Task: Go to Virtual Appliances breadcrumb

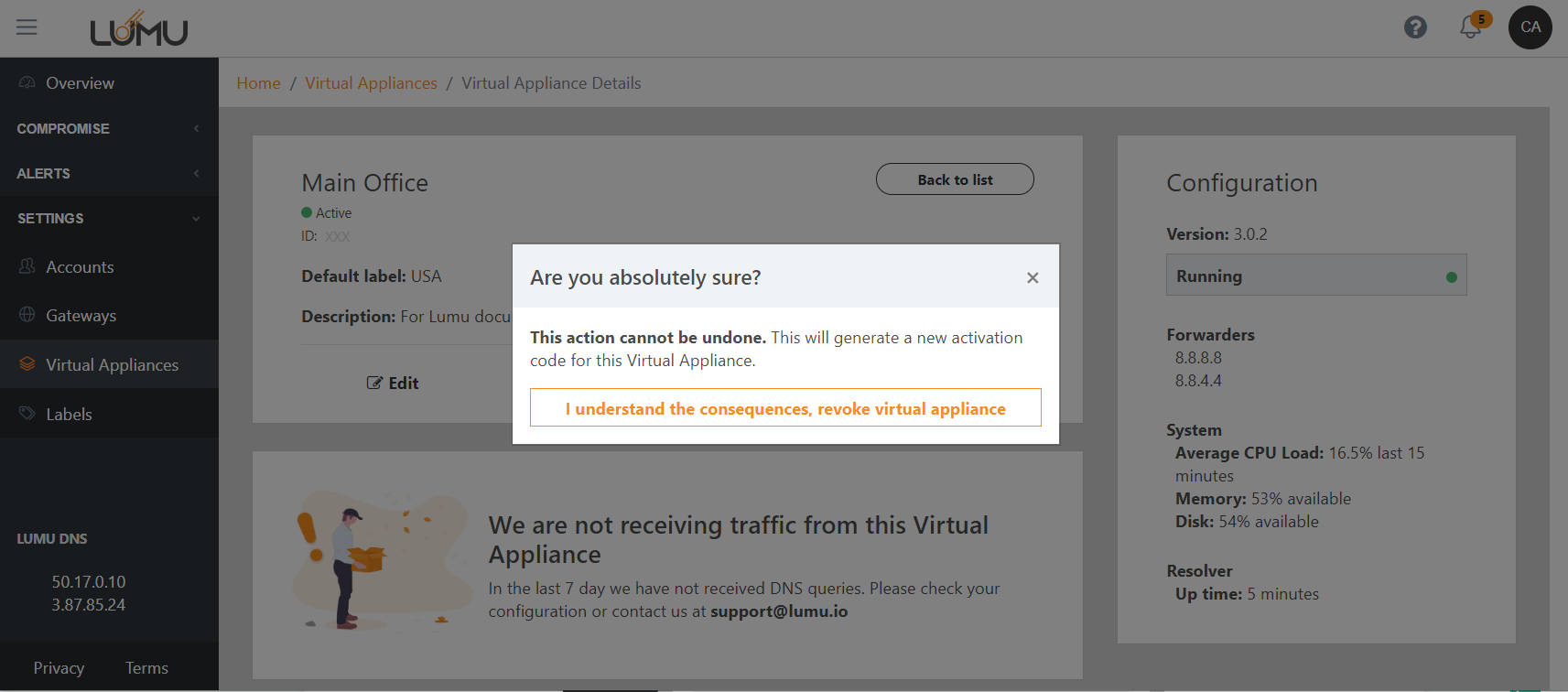Action: (x=372, y=83)
